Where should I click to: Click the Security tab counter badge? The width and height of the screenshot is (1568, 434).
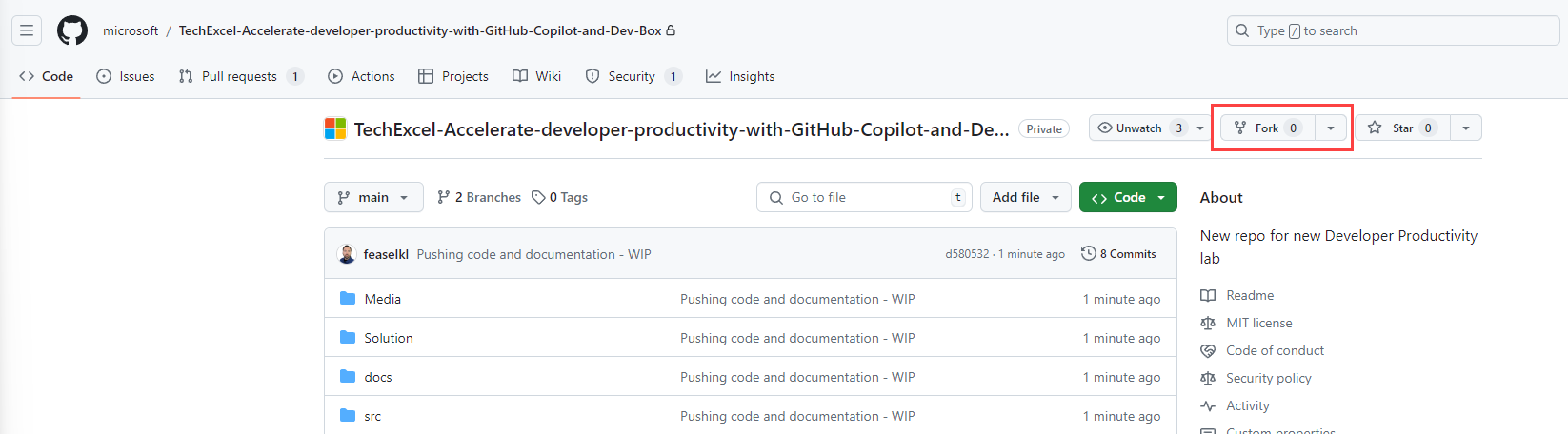[x=673, y=76]
